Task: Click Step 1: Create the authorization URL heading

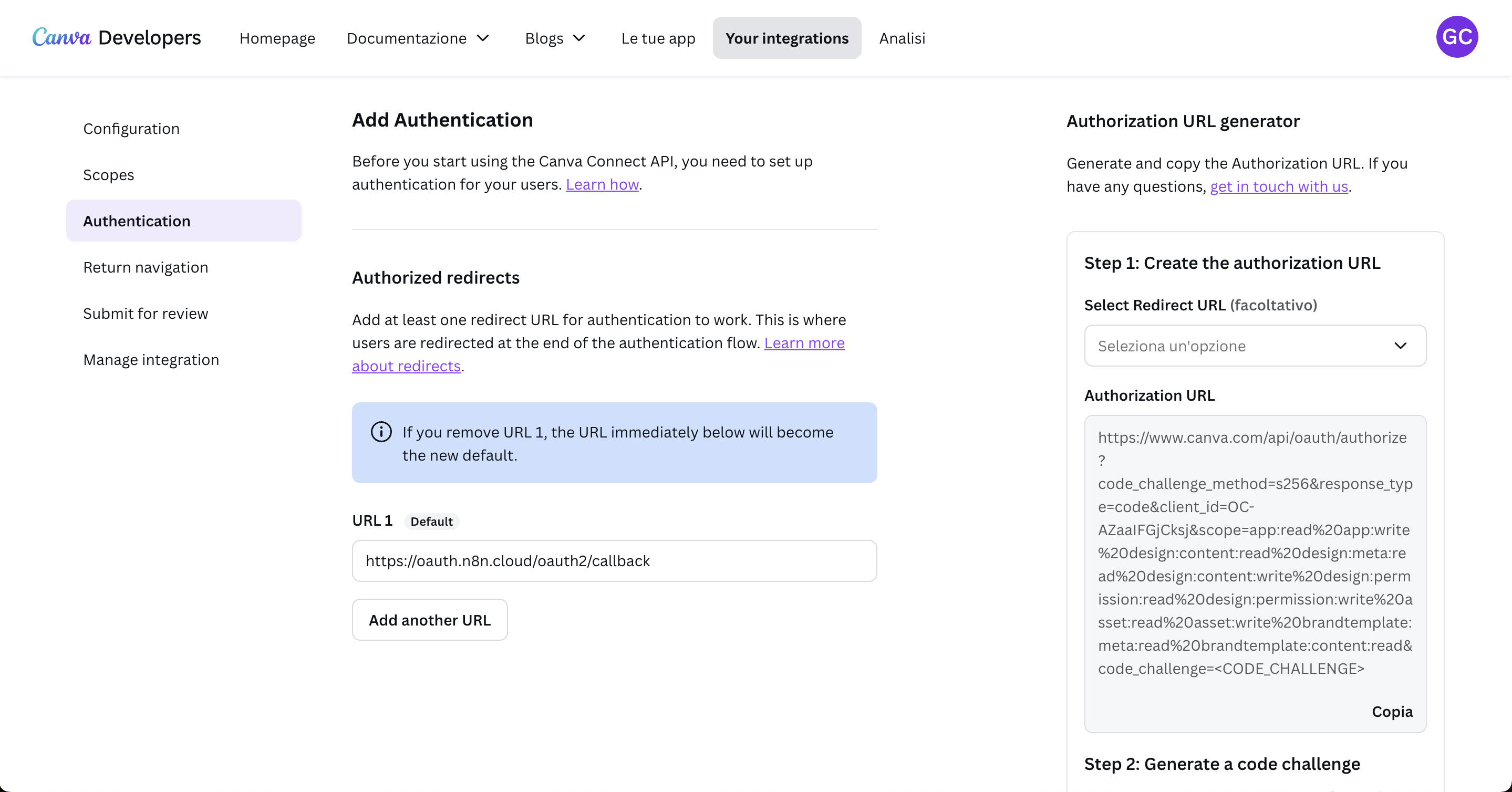Action: pos(1232,263)
